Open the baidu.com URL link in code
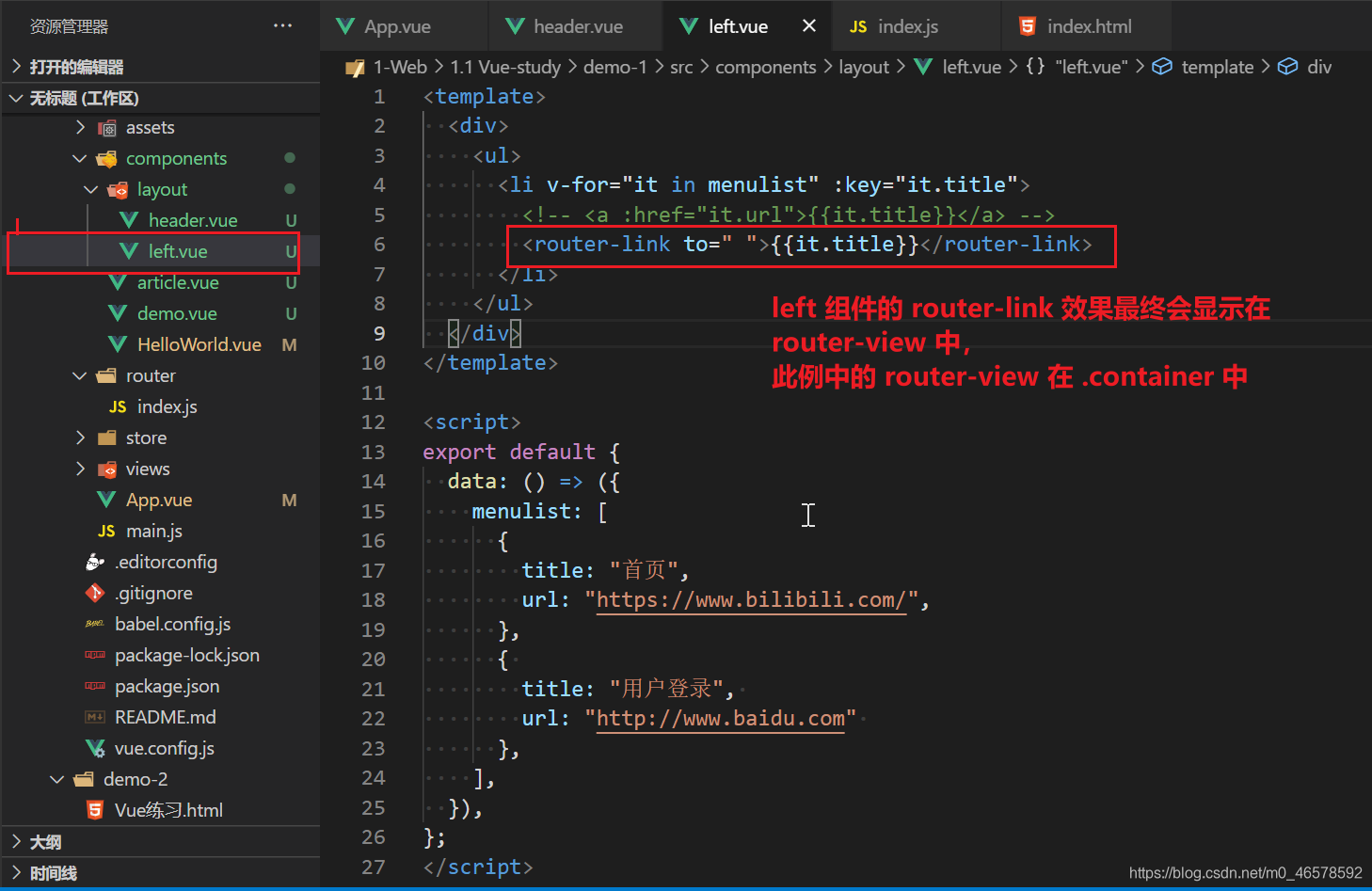 click(x=721, y=719)
